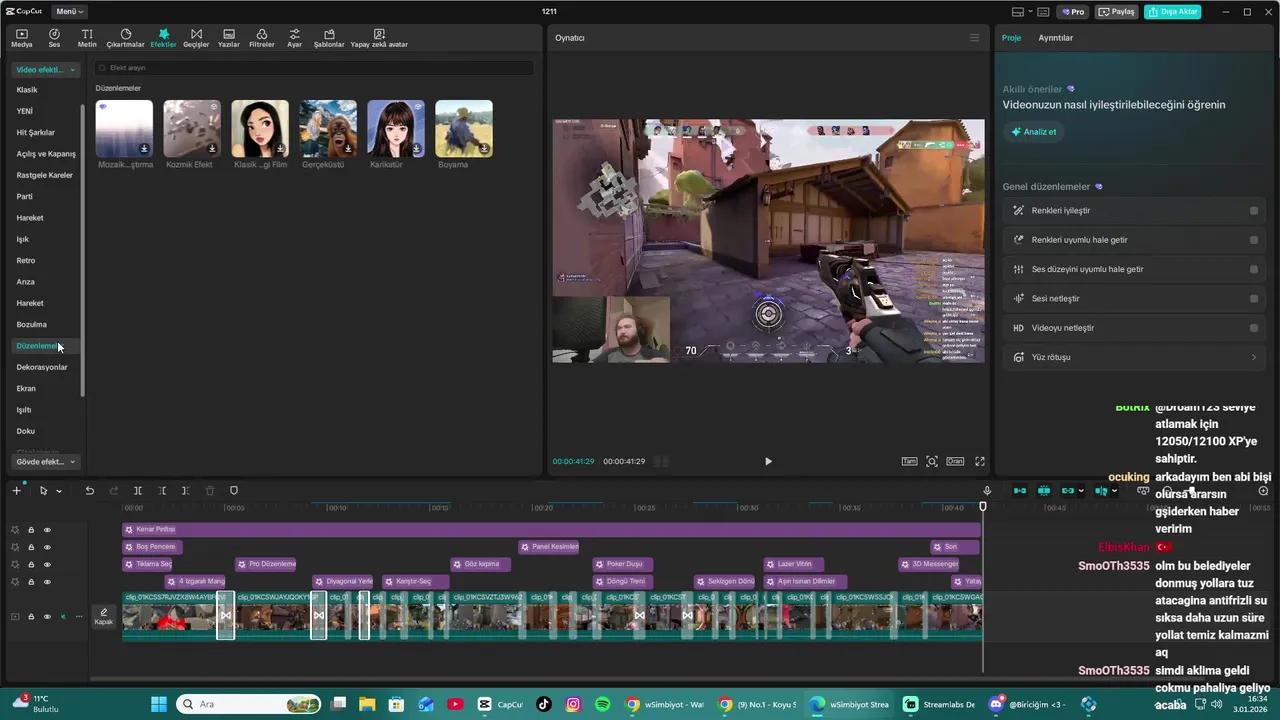Click the microphone voice-over record icon
This screenshot has width=1280, height=720.
(x=987, y=491)
